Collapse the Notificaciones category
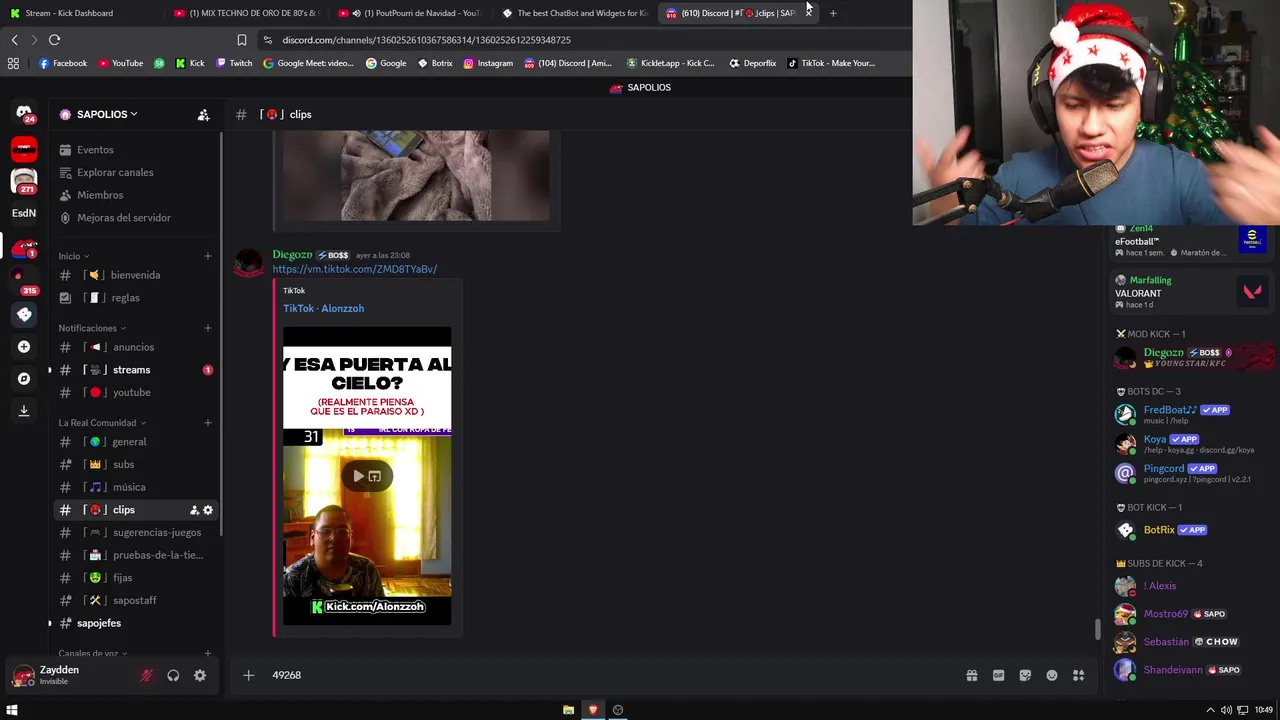 point(92,328)
